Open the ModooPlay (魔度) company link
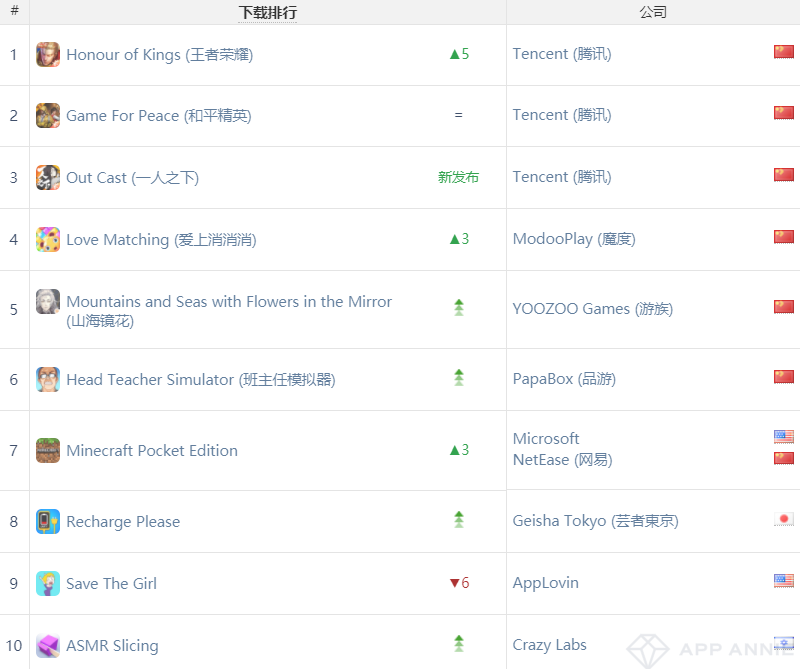This screenshot has height=669, width=802. click(574, 238)
